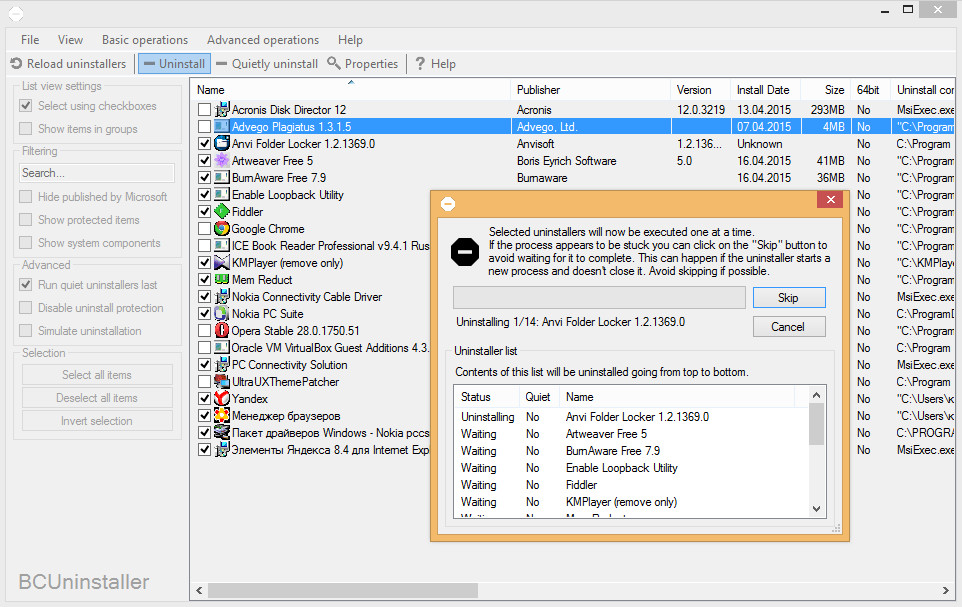Click the Anvi Folder Locker program icon
Image resolution: width=962 pixels, height=607 pixels.
pos(221,144)
